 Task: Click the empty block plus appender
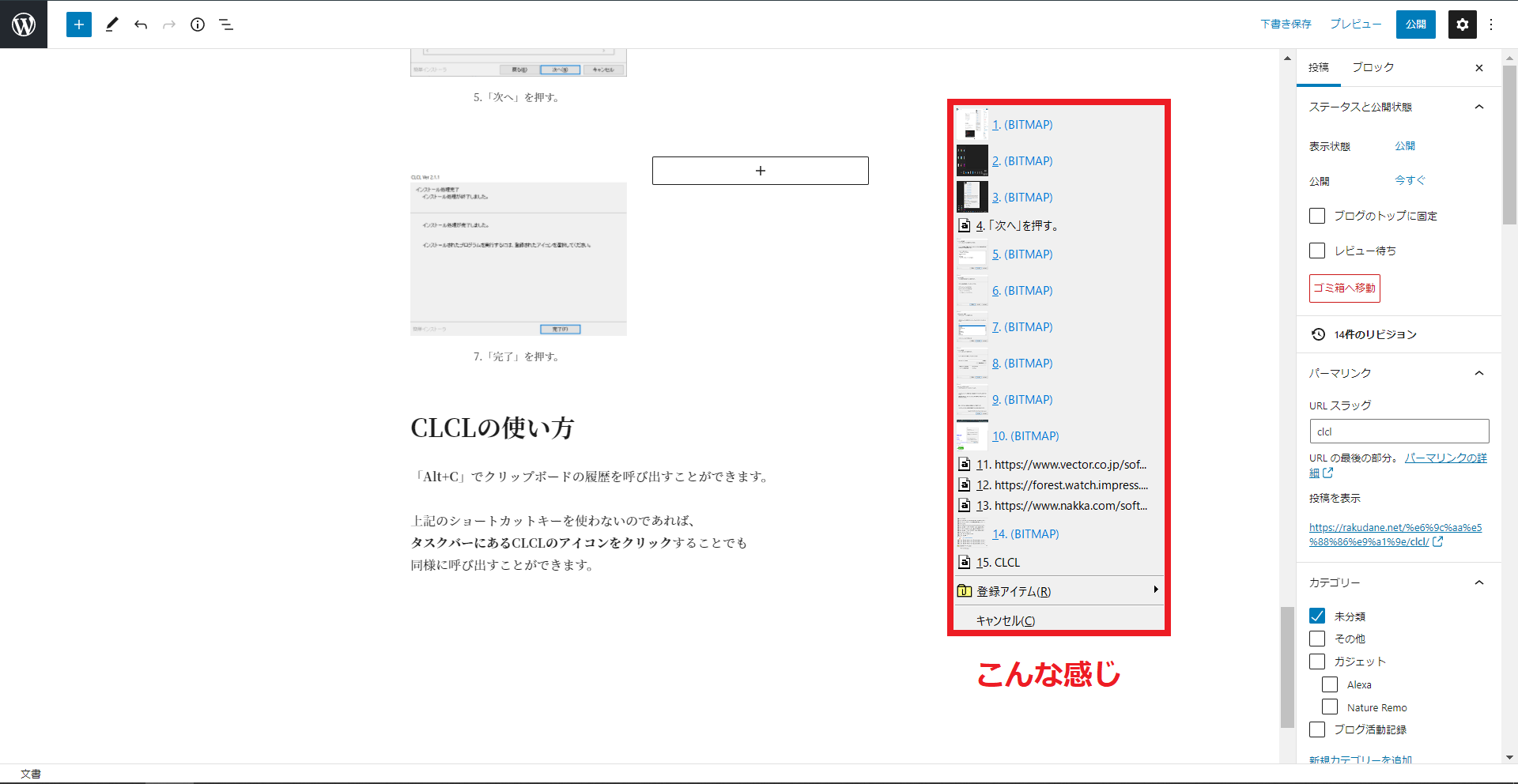761,171
